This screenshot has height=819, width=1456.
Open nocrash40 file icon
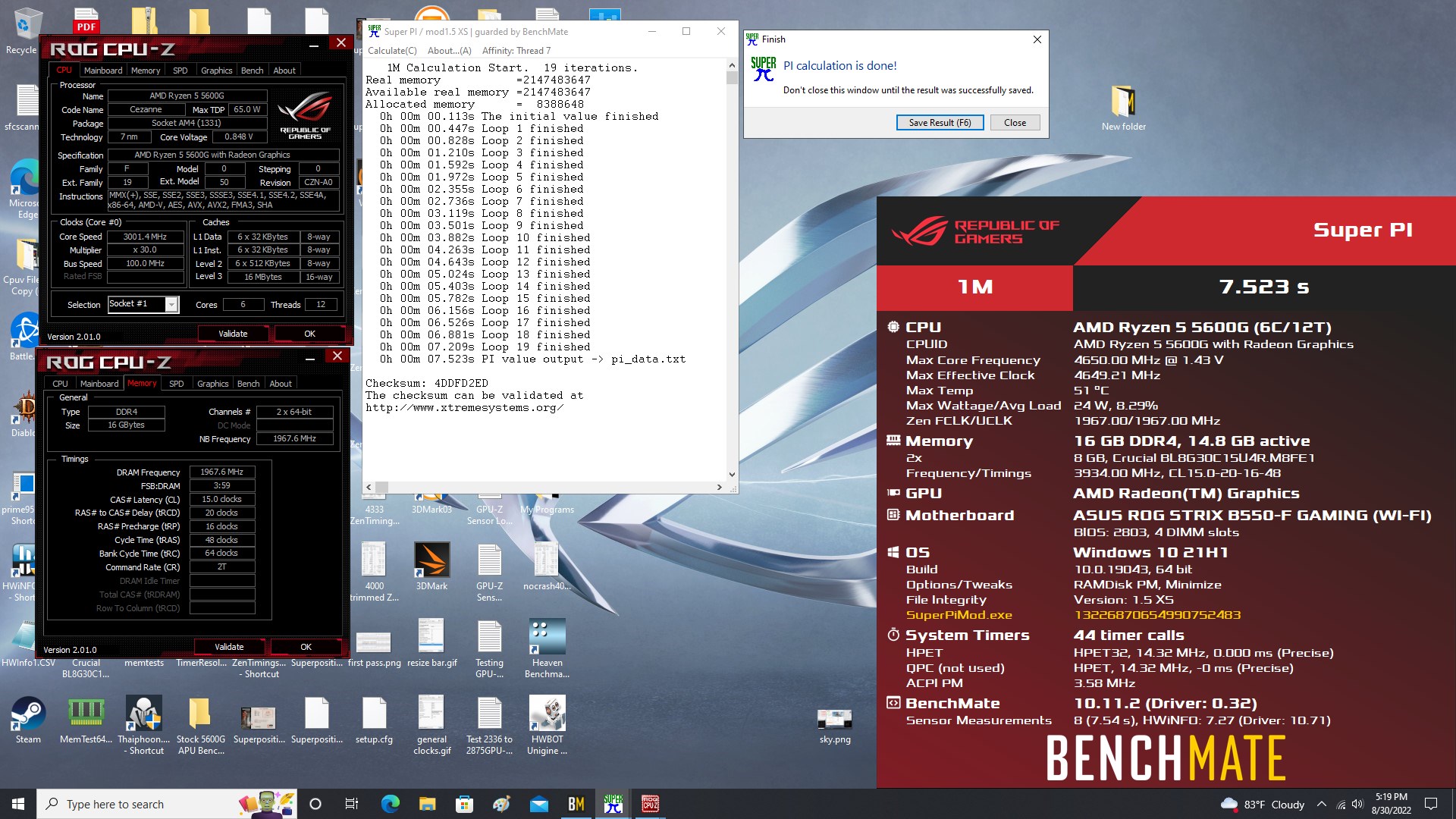coord(547,566)
